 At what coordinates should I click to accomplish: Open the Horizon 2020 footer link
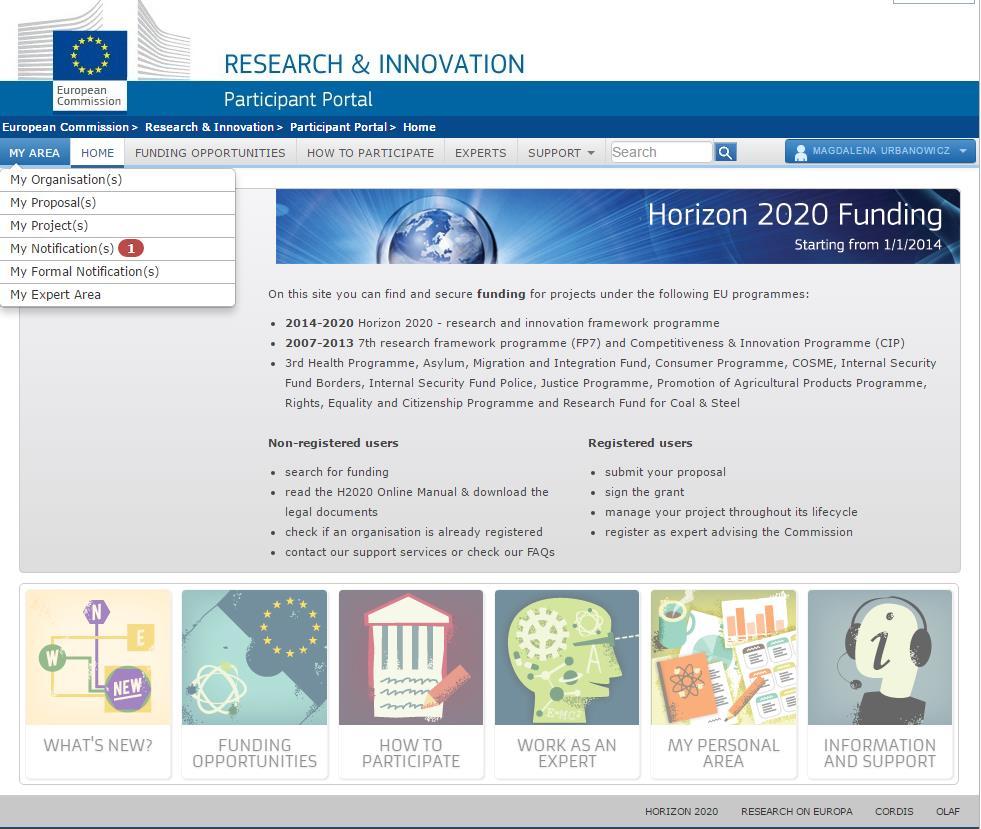coord(681,811)
